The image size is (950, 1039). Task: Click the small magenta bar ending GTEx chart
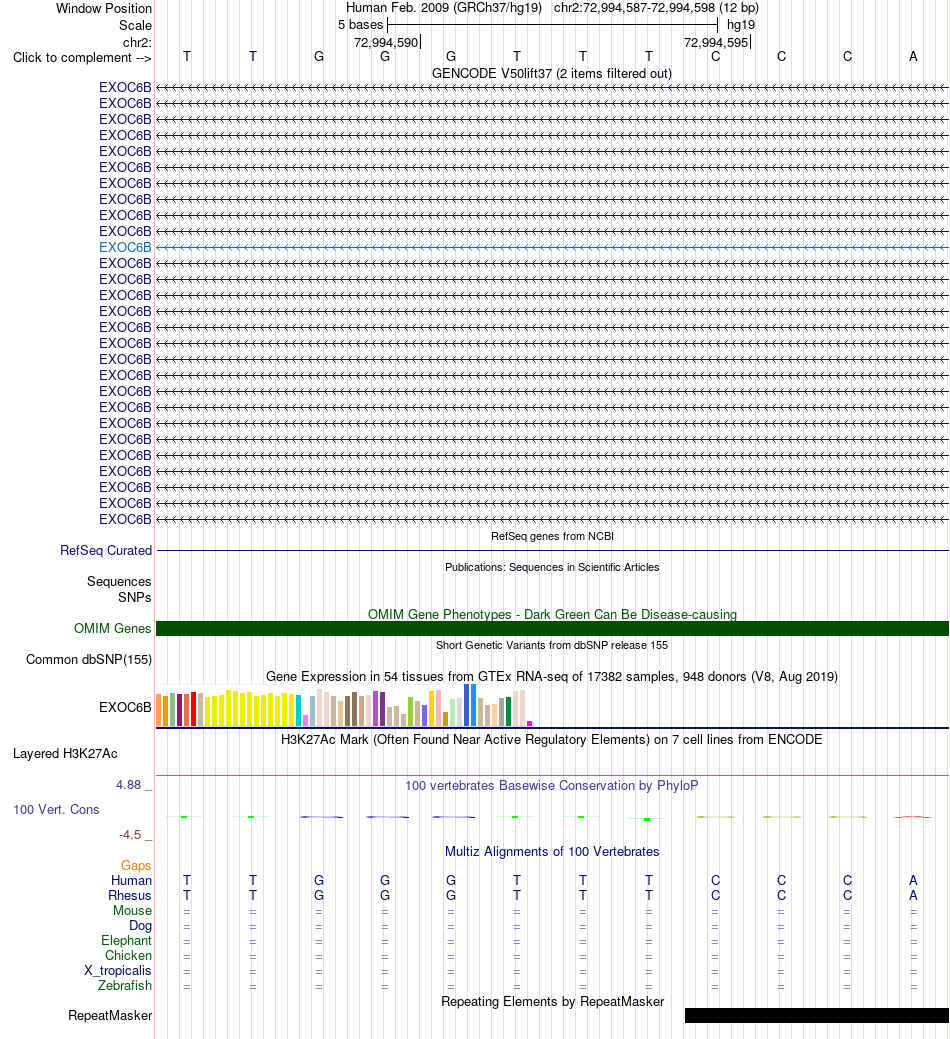click(x=529, y=724)
